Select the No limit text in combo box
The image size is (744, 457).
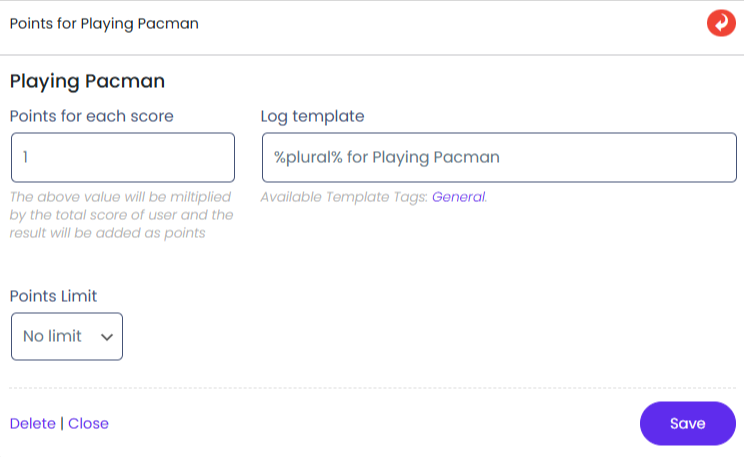tap(52, 336)
